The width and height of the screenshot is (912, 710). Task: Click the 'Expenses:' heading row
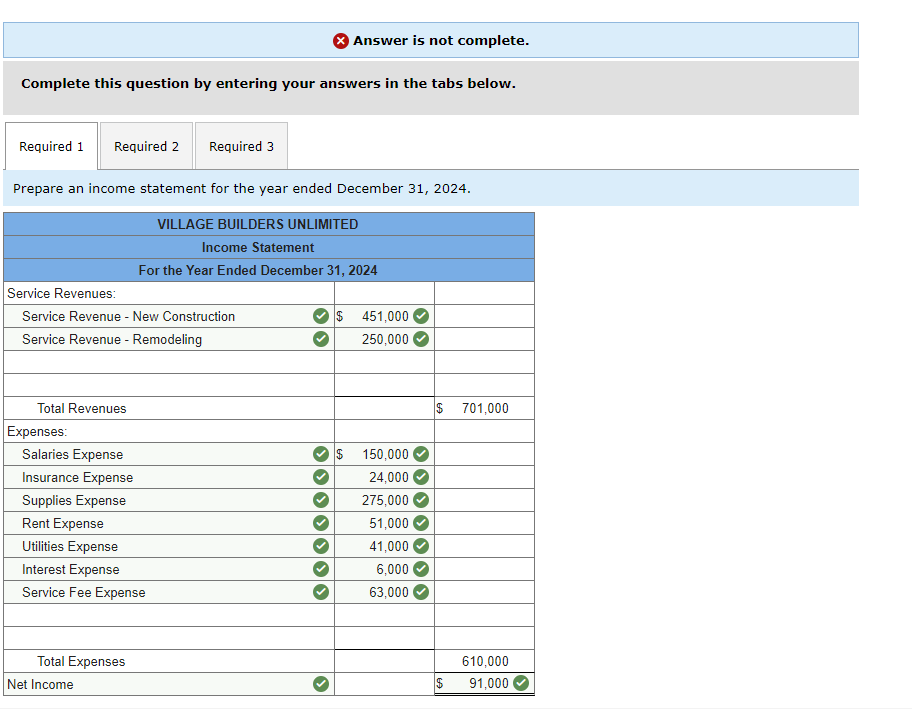coord(169,431)
